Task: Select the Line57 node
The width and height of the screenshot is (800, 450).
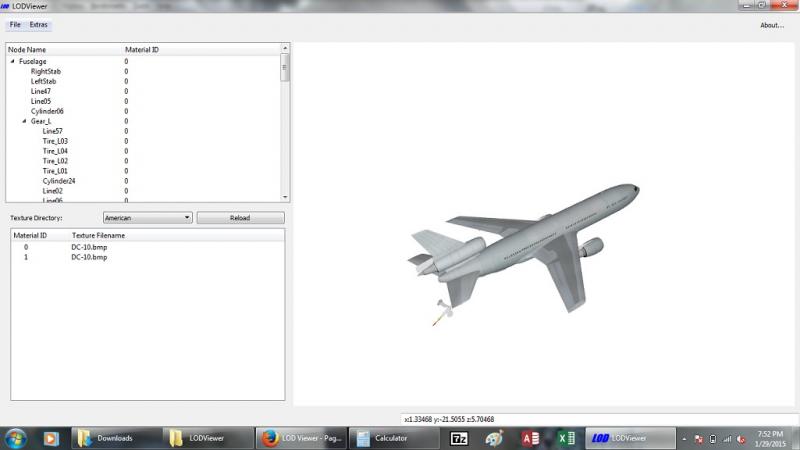Action: pos(53,131)
